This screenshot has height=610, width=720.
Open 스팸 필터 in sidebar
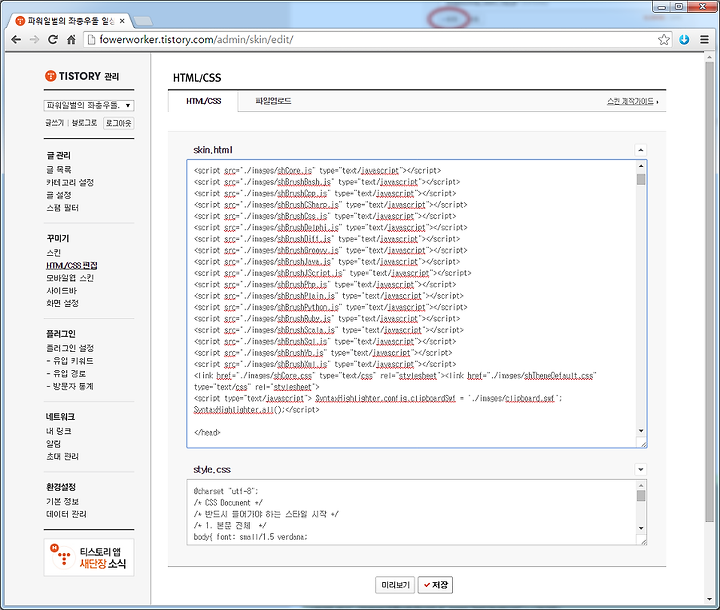tap(62, 208)
